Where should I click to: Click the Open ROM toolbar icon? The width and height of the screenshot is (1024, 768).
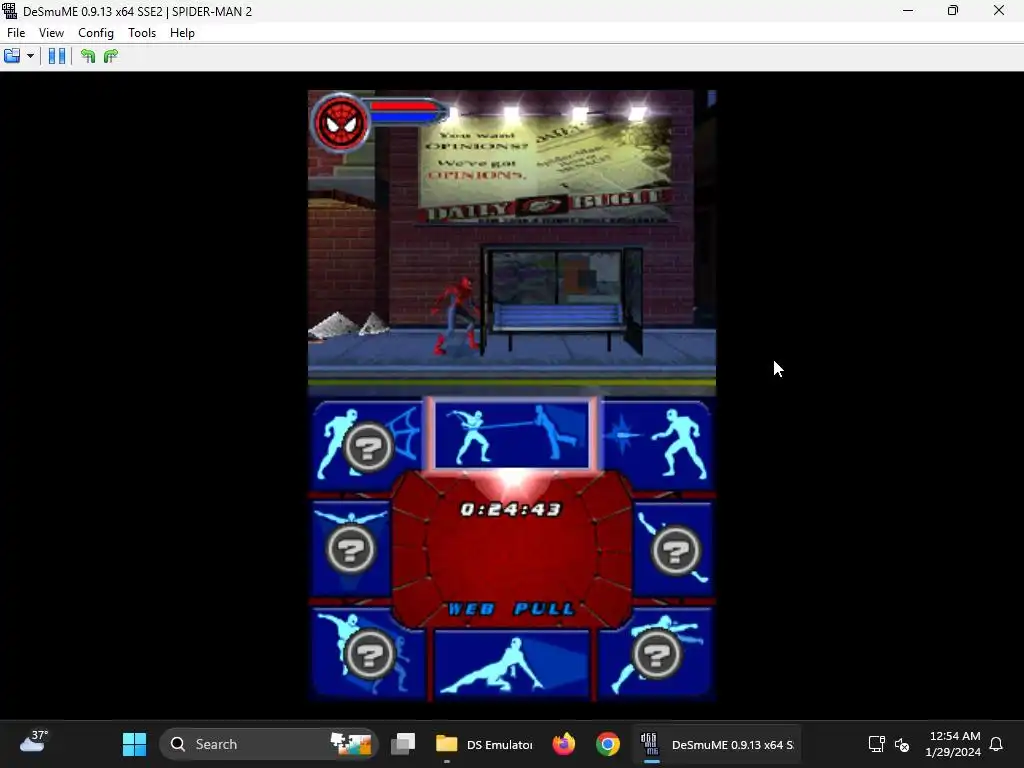(x=12, y=56)
